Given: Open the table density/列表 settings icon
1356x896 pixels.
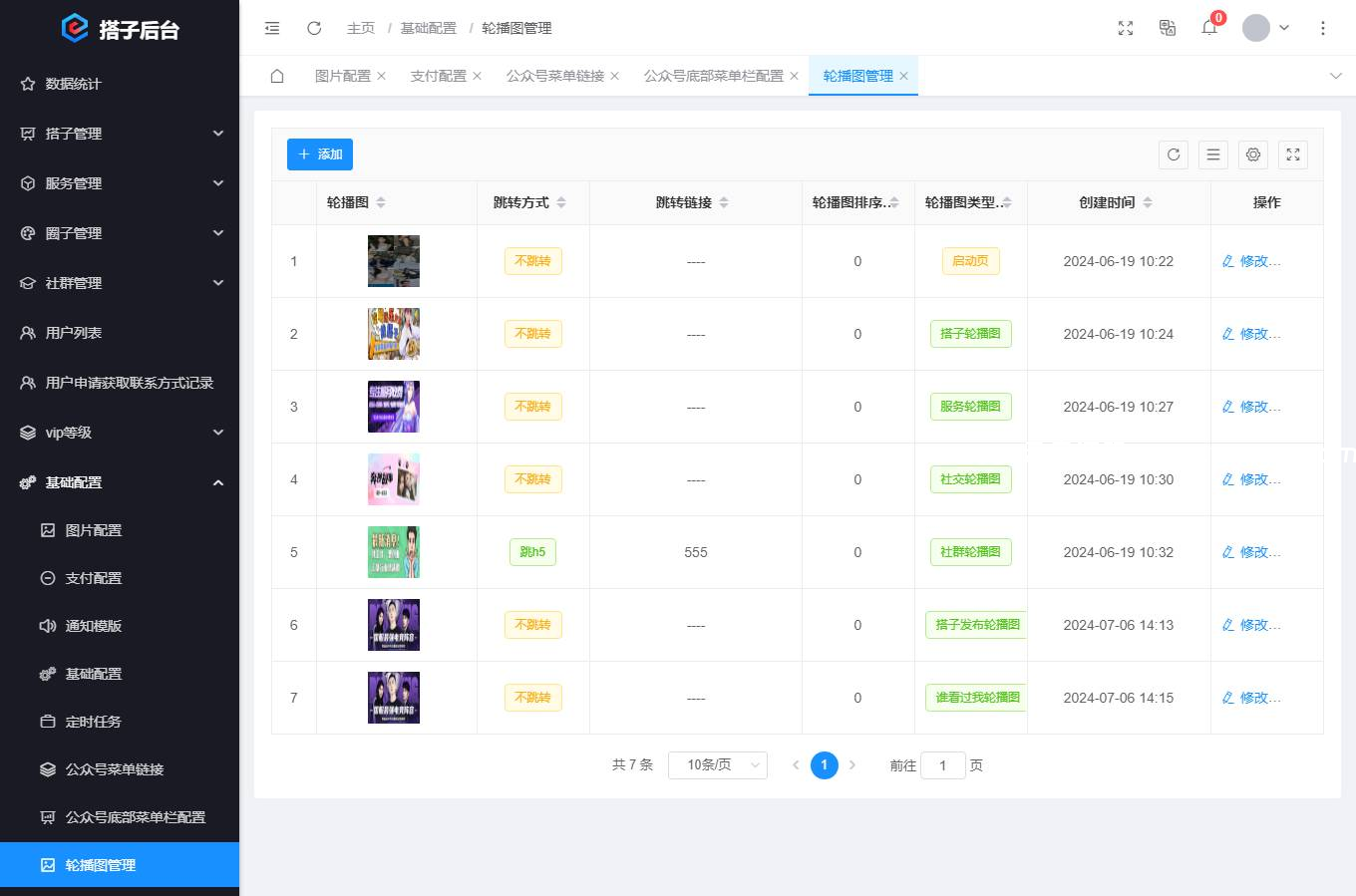Looking at the screenshot, I should coord(1213,154).
